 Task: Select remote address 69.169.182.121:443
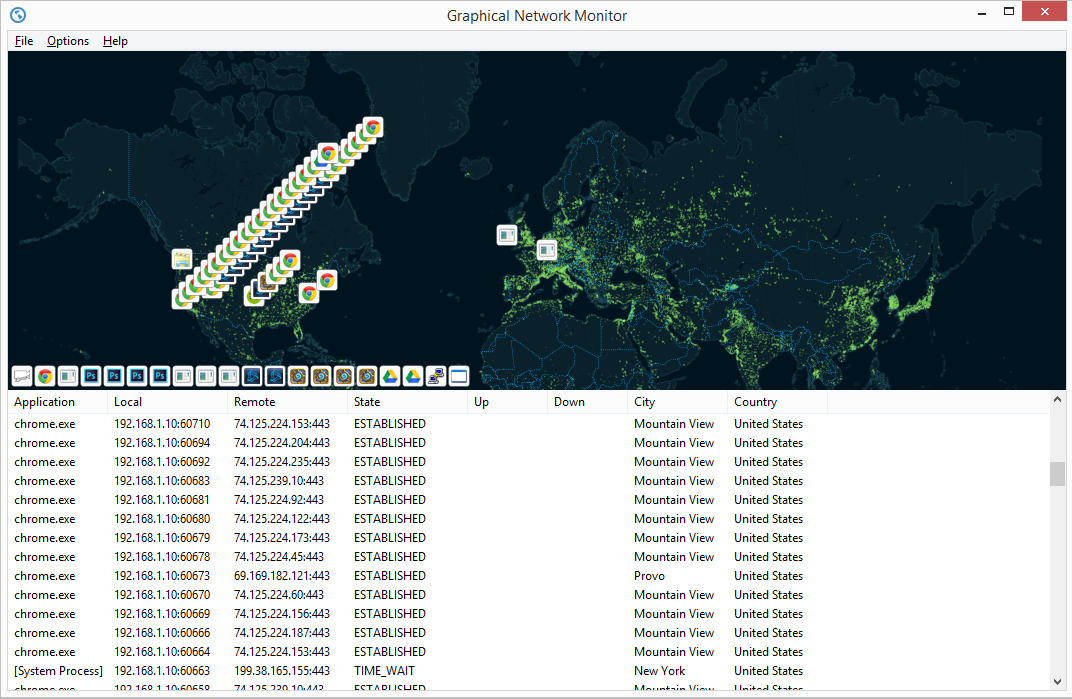[282, 576]
